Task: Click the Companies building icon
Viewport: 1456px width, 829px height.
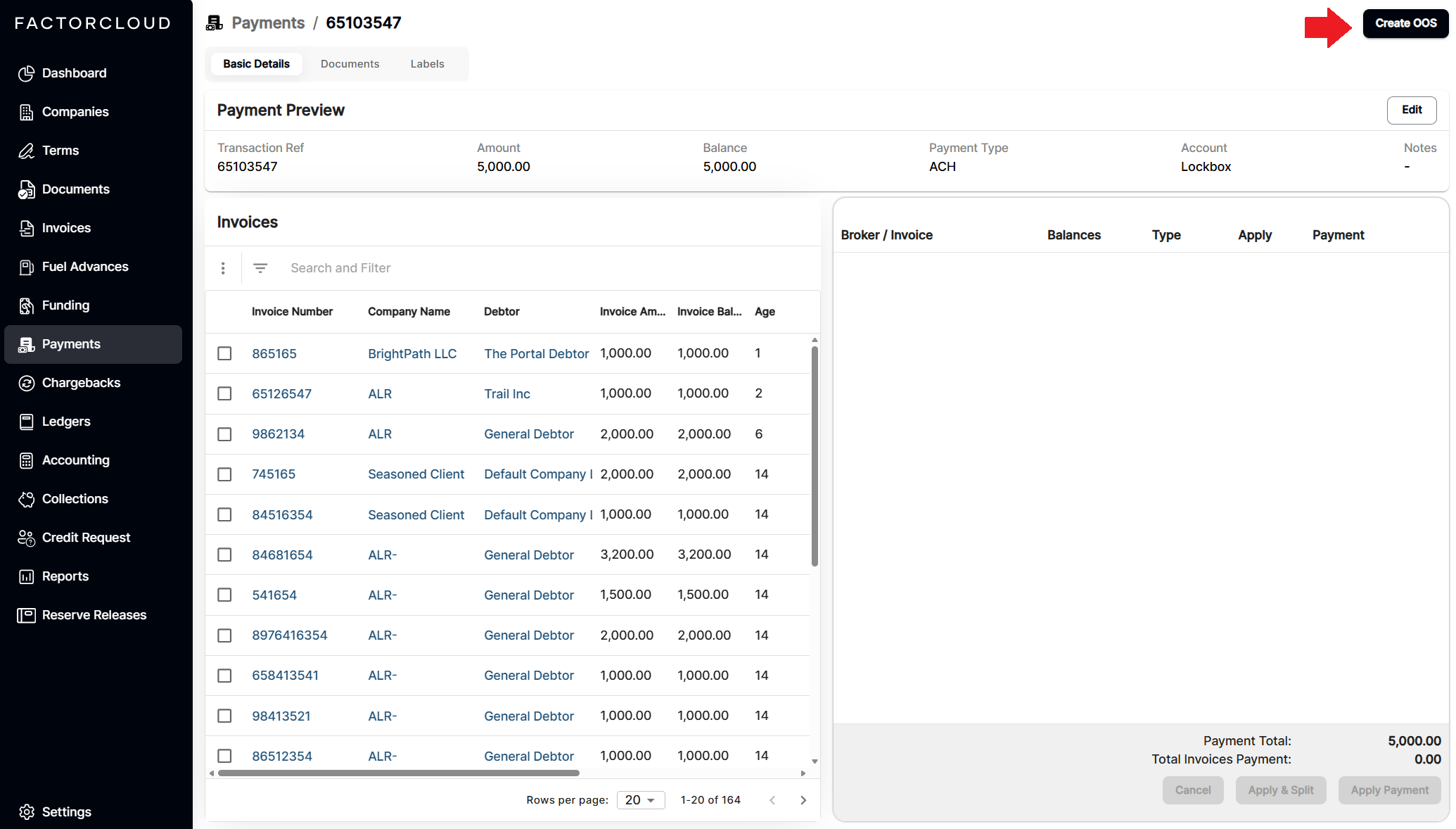Action: pyautogui.click(x=26, y=112)
